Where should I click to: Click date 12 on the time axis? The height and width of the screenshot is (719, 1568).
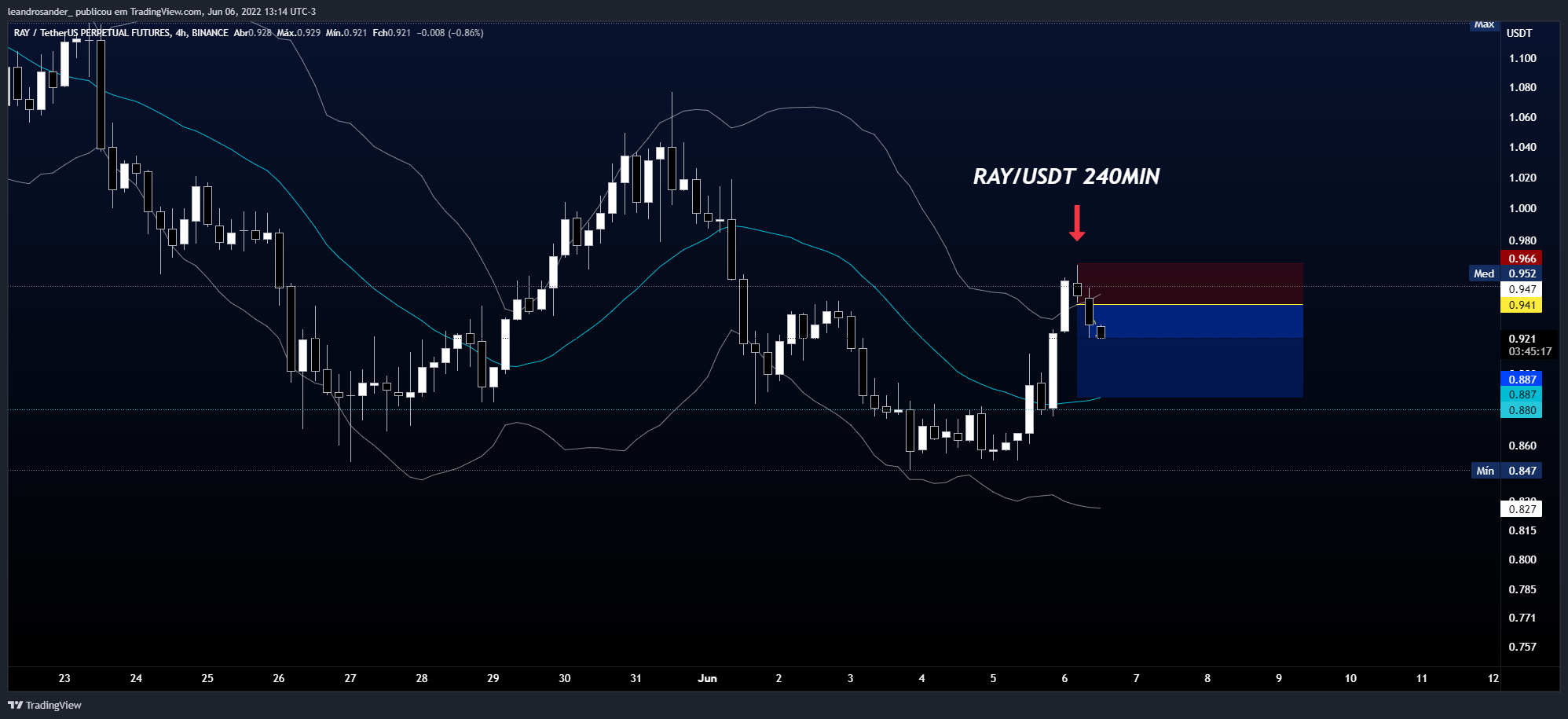(1493, 678)
